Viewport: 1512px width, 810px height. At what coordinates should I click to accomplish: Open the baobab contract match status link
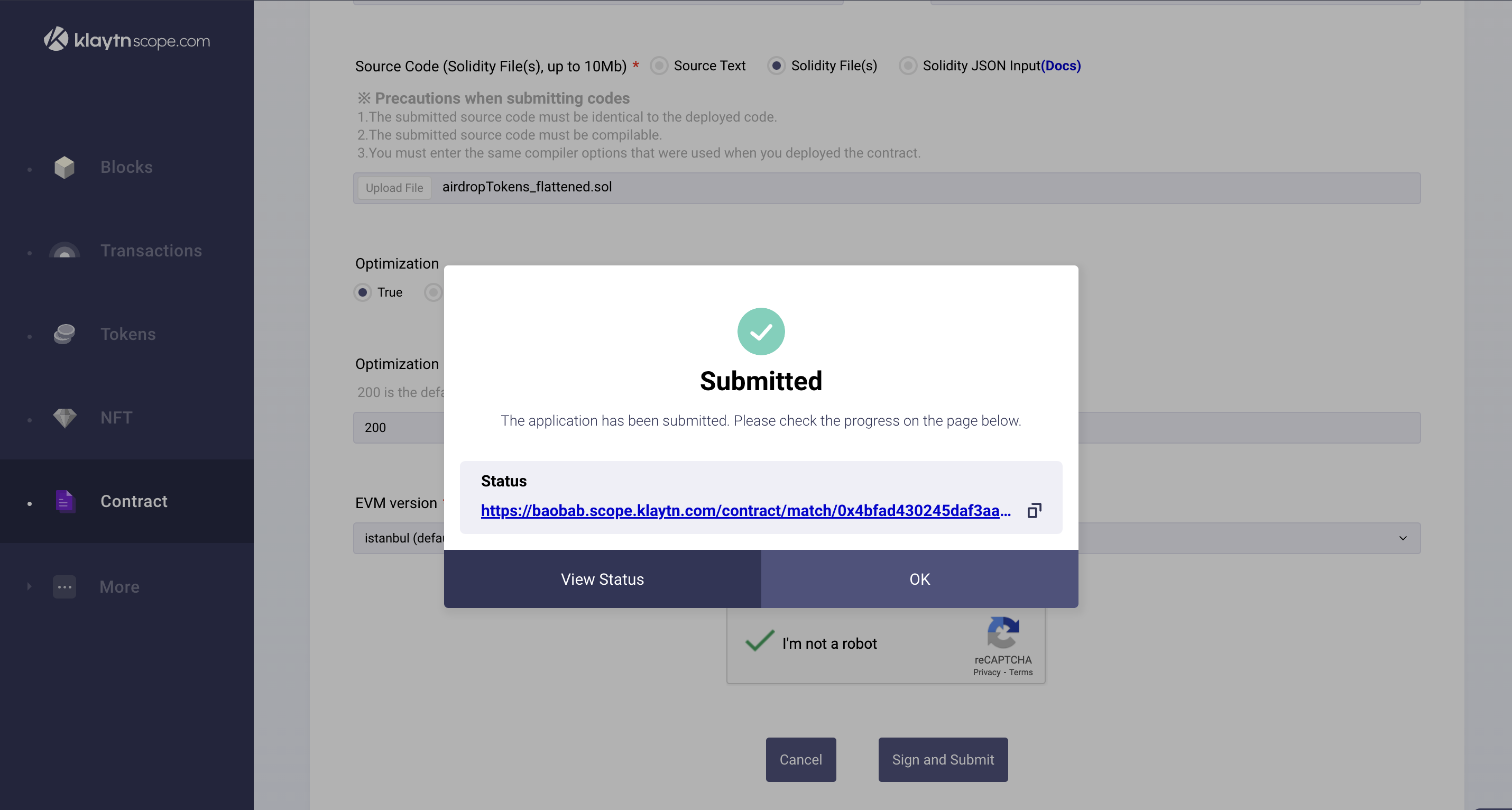pos(745,511)
